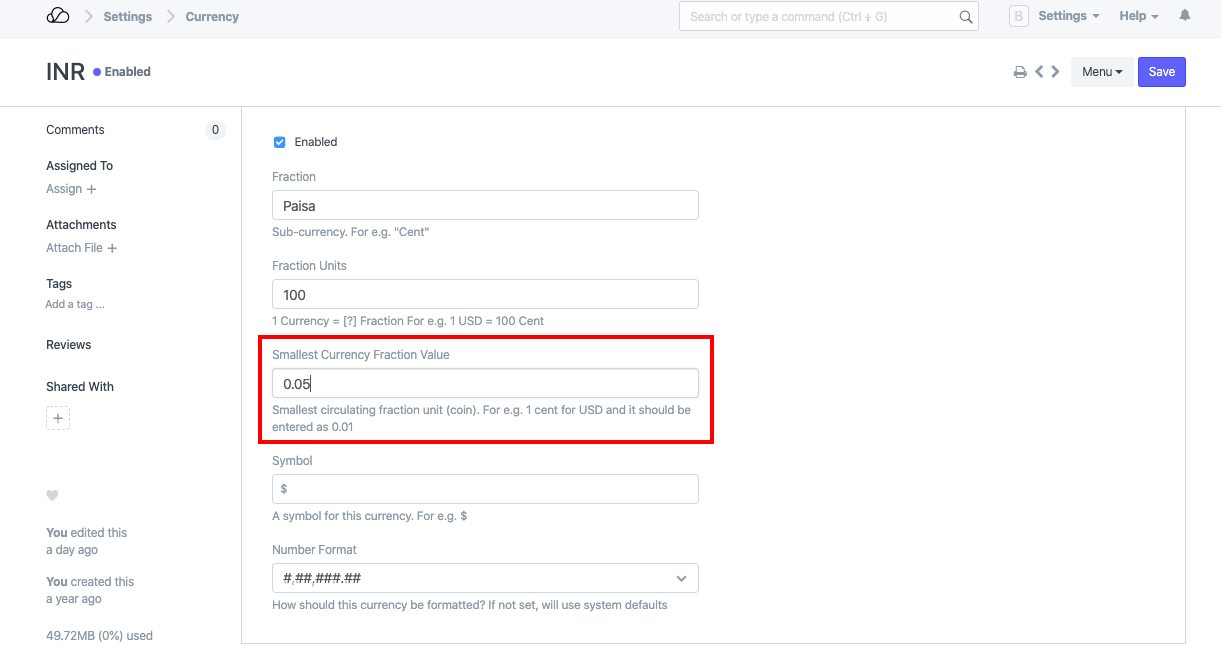Open the Settings user menu
This screenshot has width=1221, height=667.
pyautogui.click(x=1068, y=16)
